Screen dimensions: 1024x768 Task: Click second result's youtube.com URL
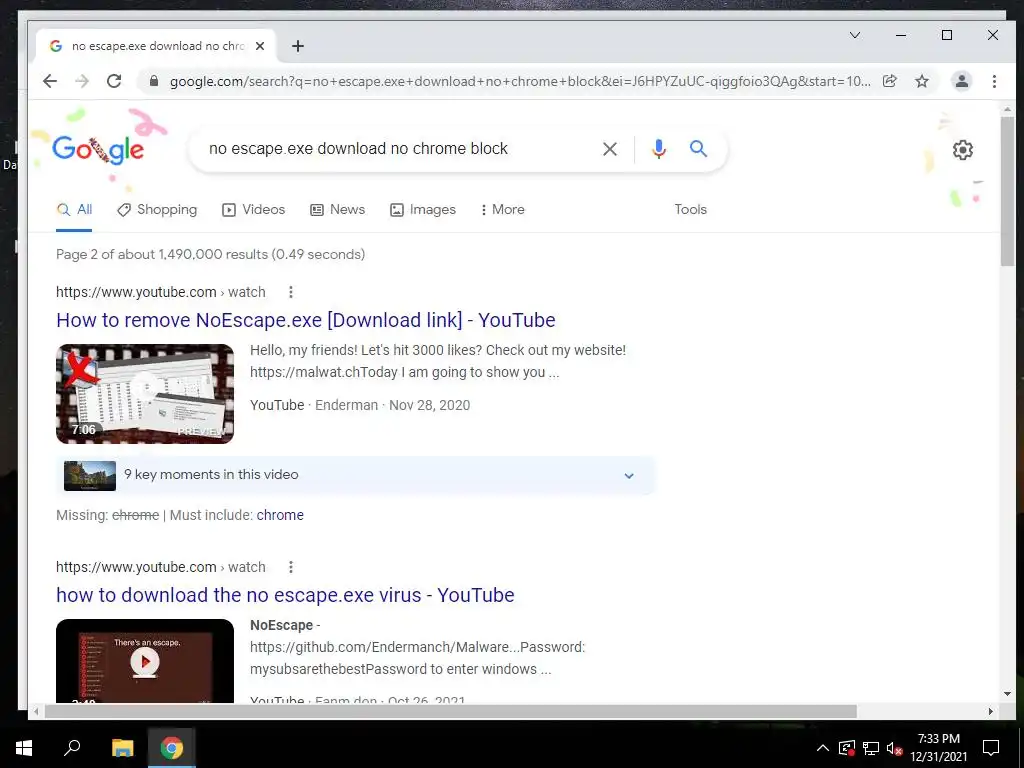coord(161,567)
